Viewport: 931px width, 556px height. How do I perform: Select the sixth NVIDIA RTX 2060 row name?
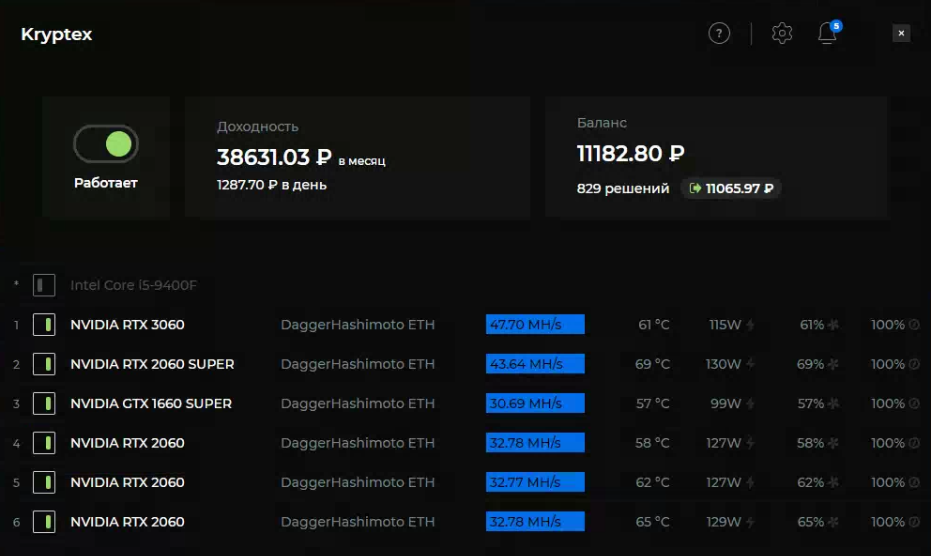coord(127,522)
